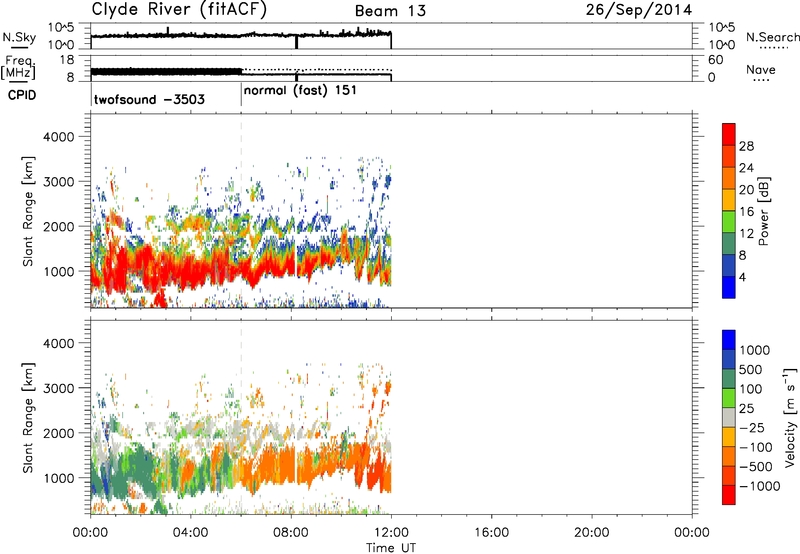Viewport: 800px width, 554px height.
Task: Click the "-500" value on Velocity colorbar
Action: 756,467
